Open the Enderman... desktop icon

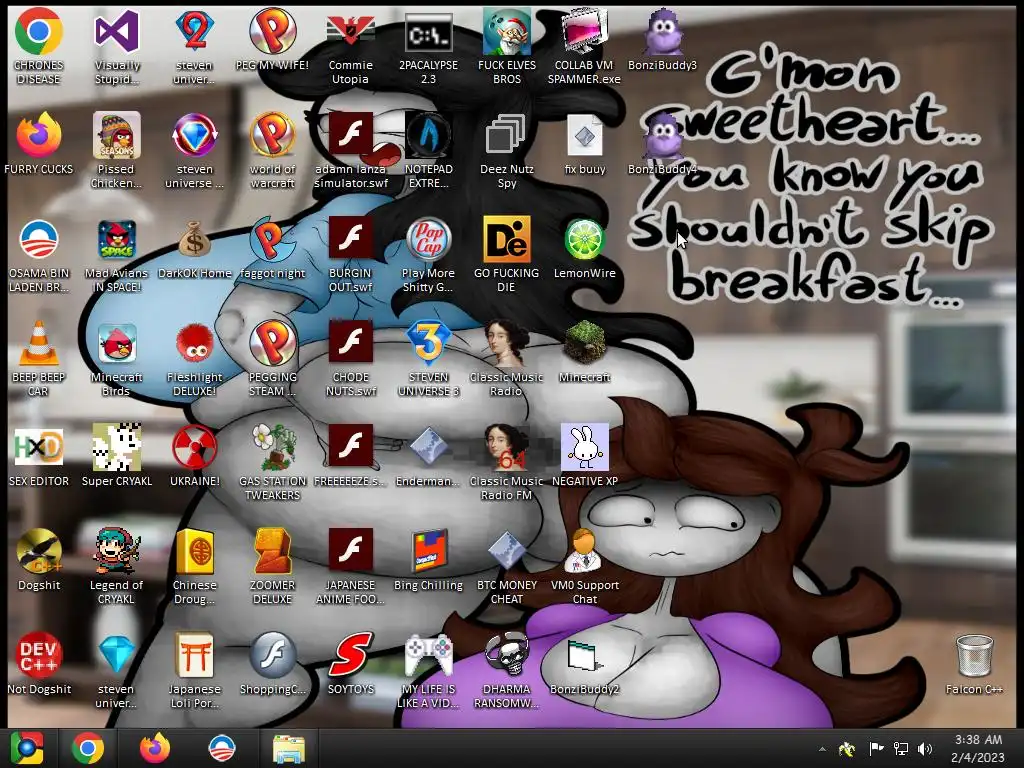coord(428,447)
